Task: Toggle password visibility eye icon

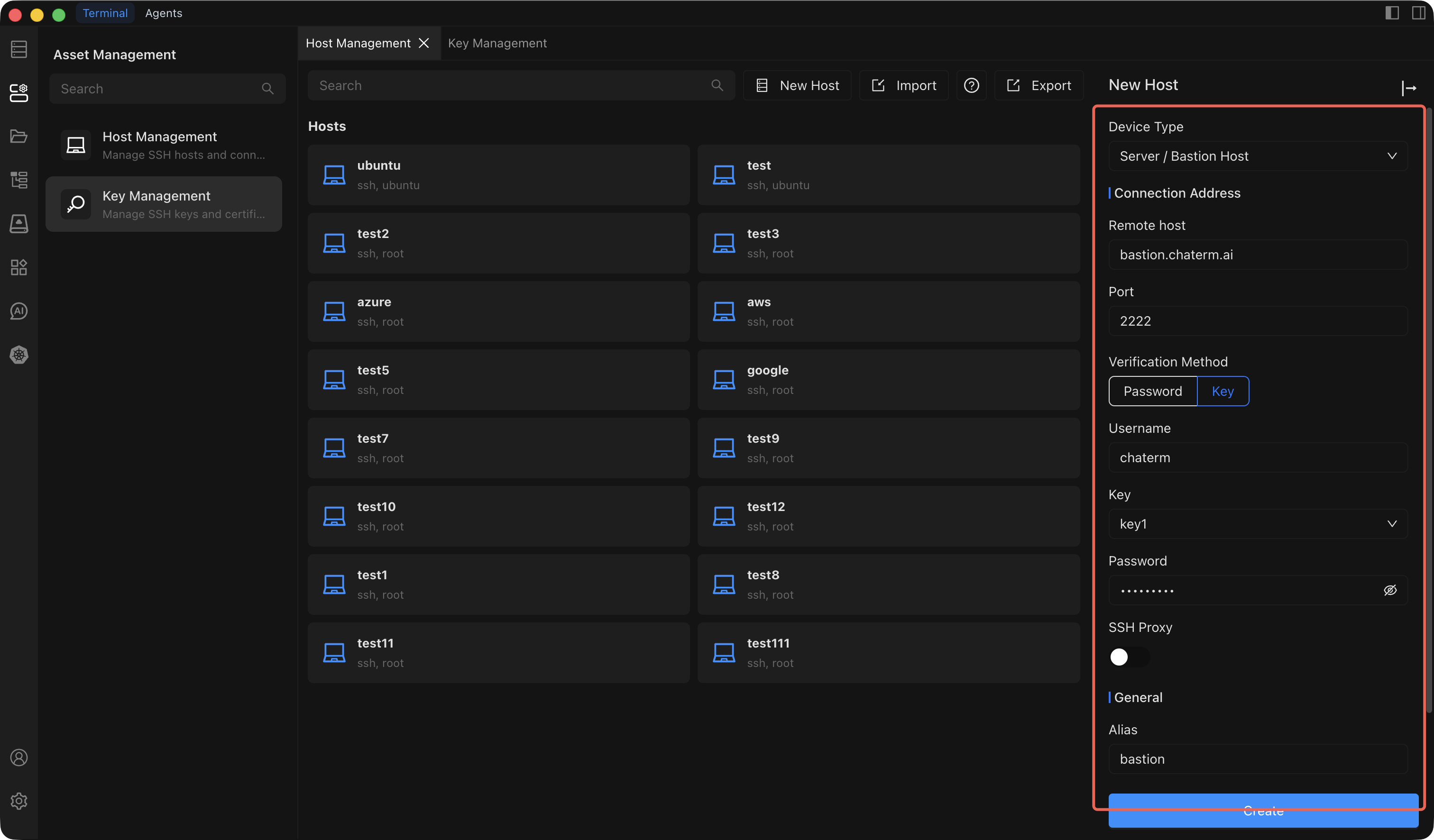Action: 1389,590
